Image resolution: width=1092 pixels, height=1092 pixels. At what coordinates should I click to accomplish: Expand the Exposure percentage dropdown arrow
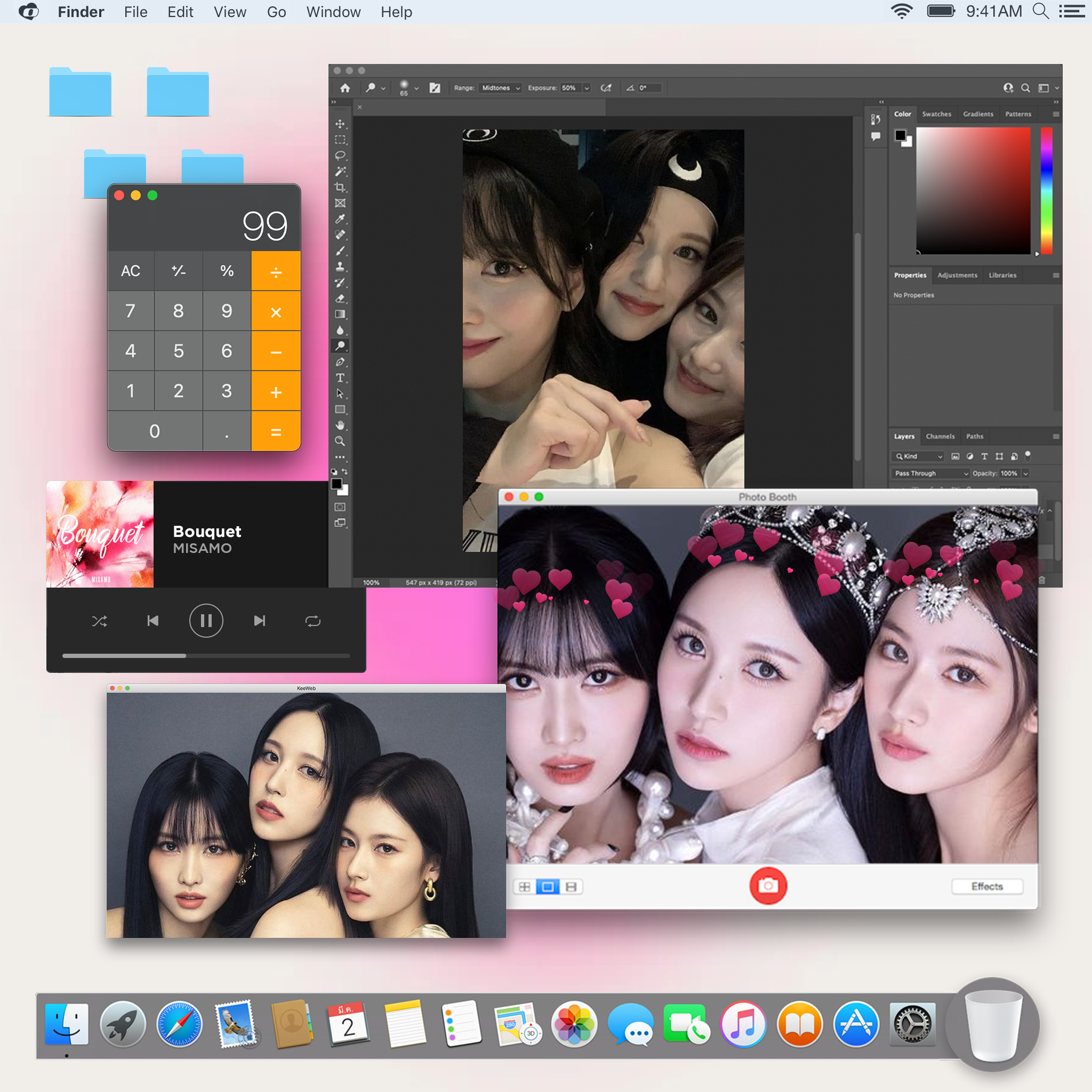coord(586,88)
